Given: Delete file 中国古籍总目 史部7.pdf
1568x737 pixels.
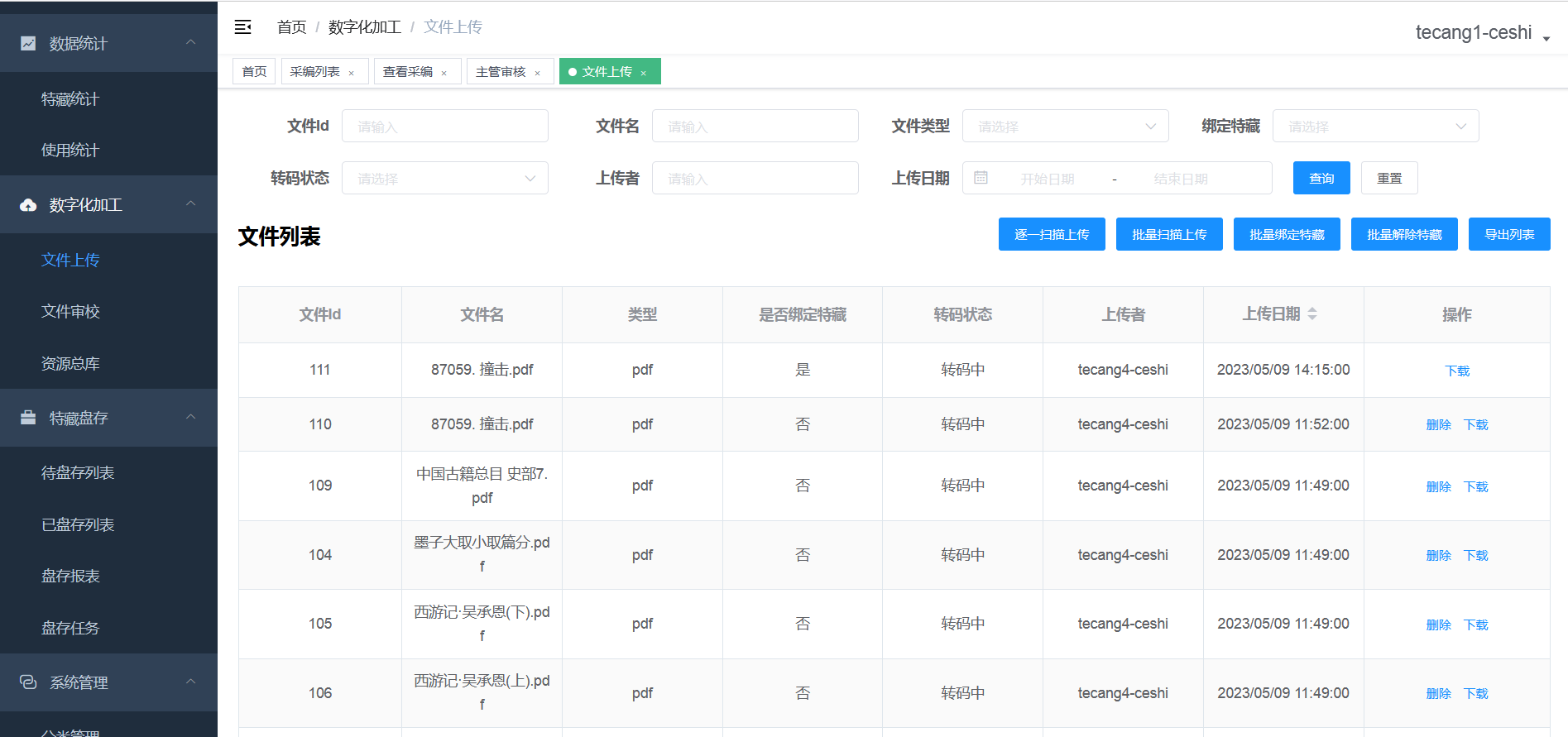Looking at the screenshot, I should pyautogui.click(x=1439, y=486).
